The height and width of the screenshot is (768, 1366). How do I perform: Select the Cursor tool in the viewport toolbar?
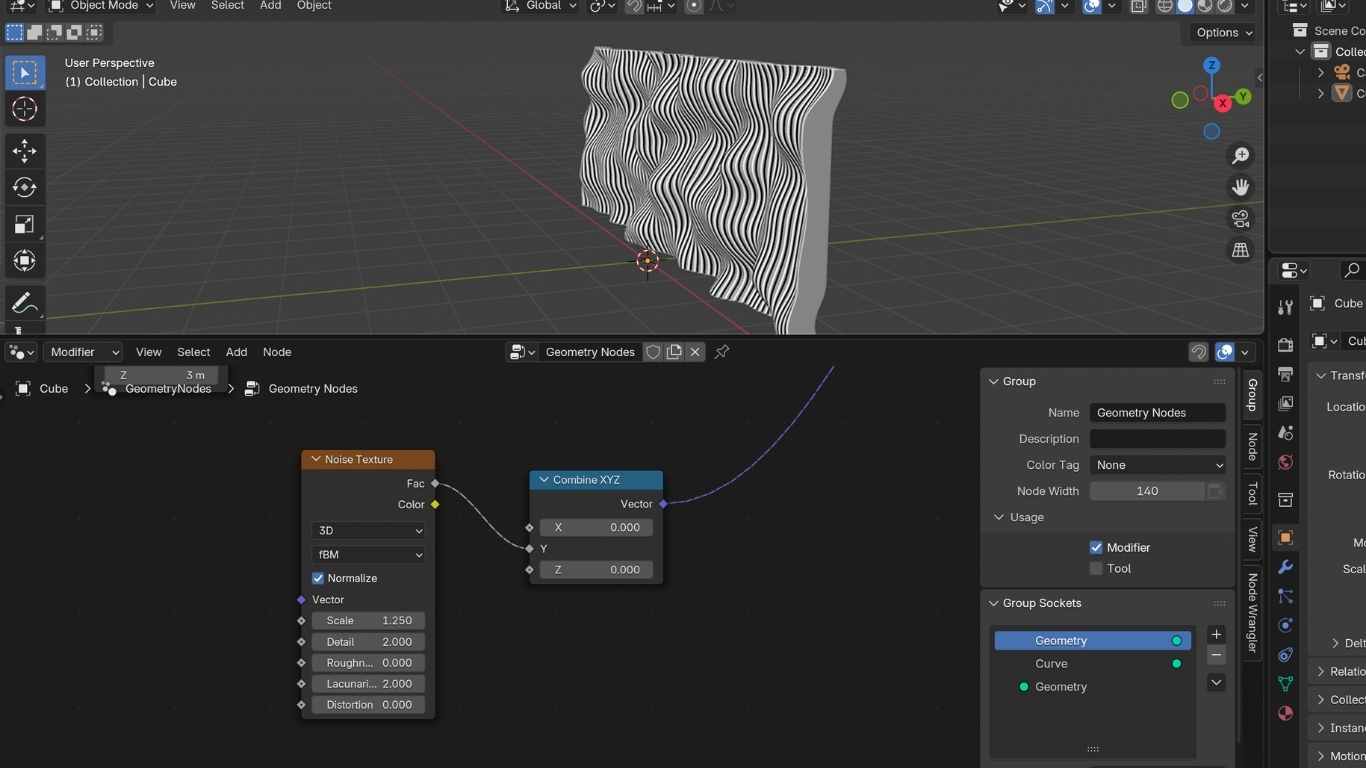pyautogui.click(x=24, y=109)
